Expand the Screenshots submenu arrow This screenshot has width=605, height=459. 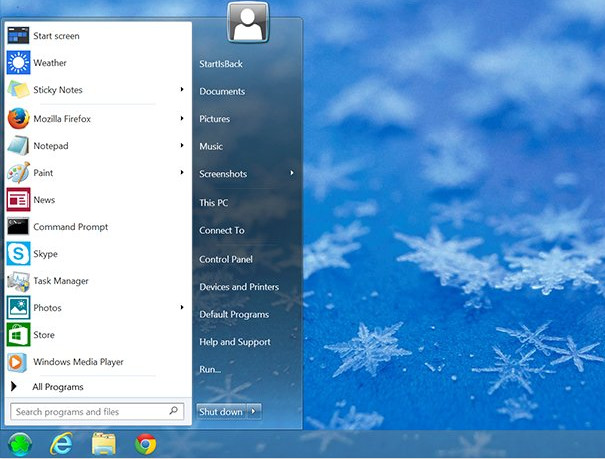[x=292, y=173]
